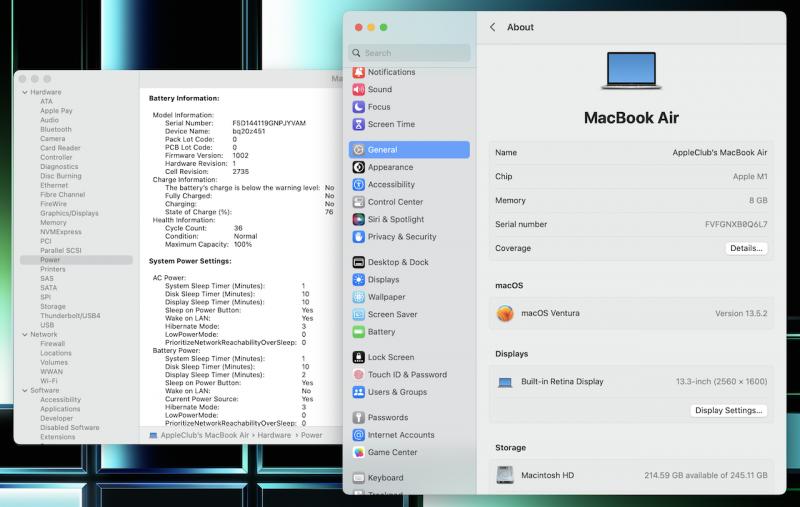Select the Accessibility icon
The image size is (800, 507).
click(x=359, y=184)
